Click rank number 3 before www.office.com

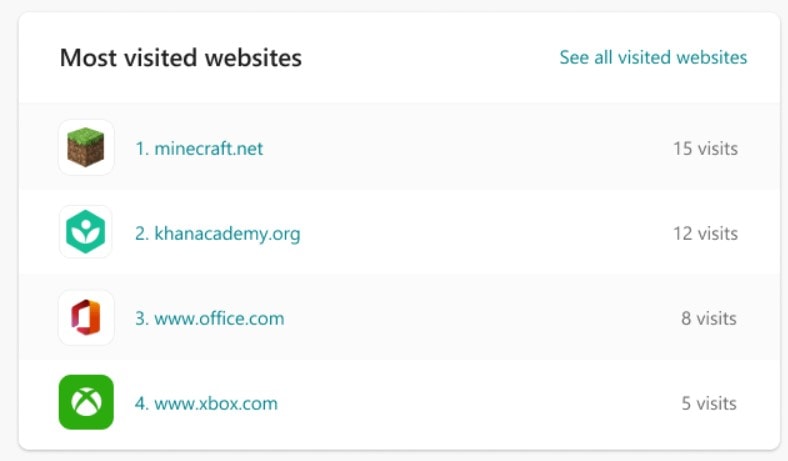click(142, 318)
